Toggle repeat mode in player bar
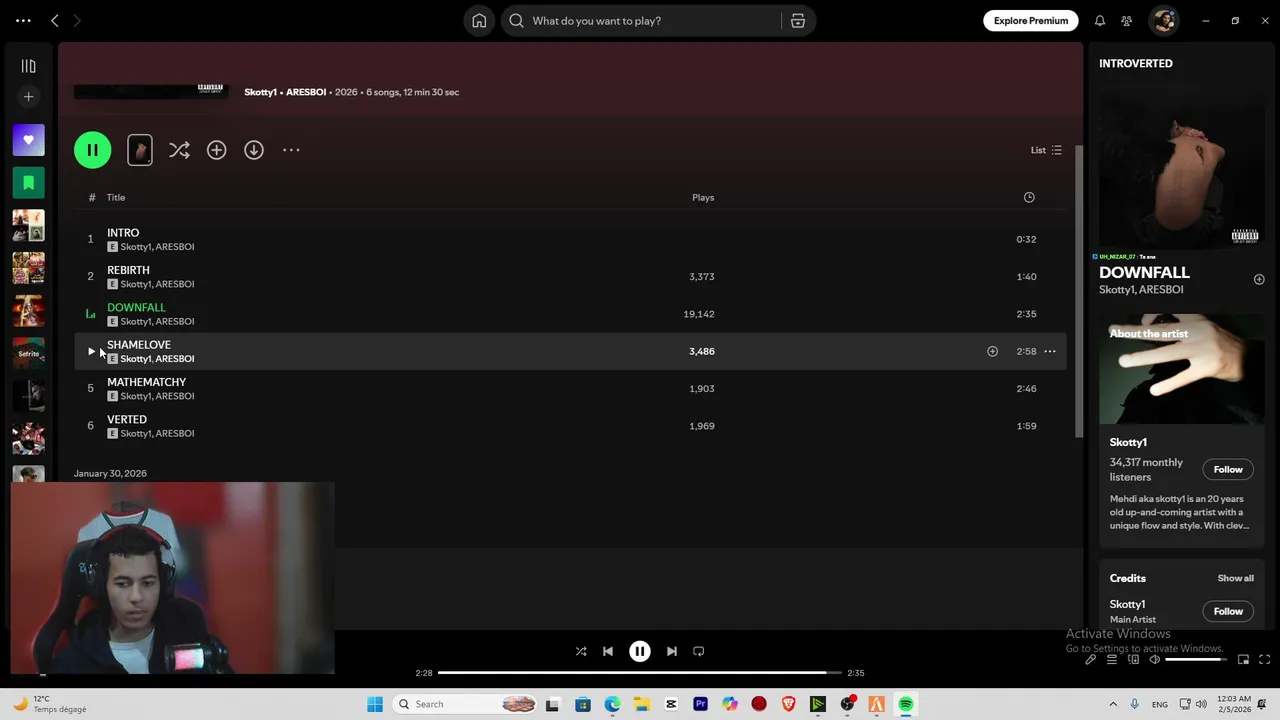The image size is (1280, 720). tap(699, 651)
